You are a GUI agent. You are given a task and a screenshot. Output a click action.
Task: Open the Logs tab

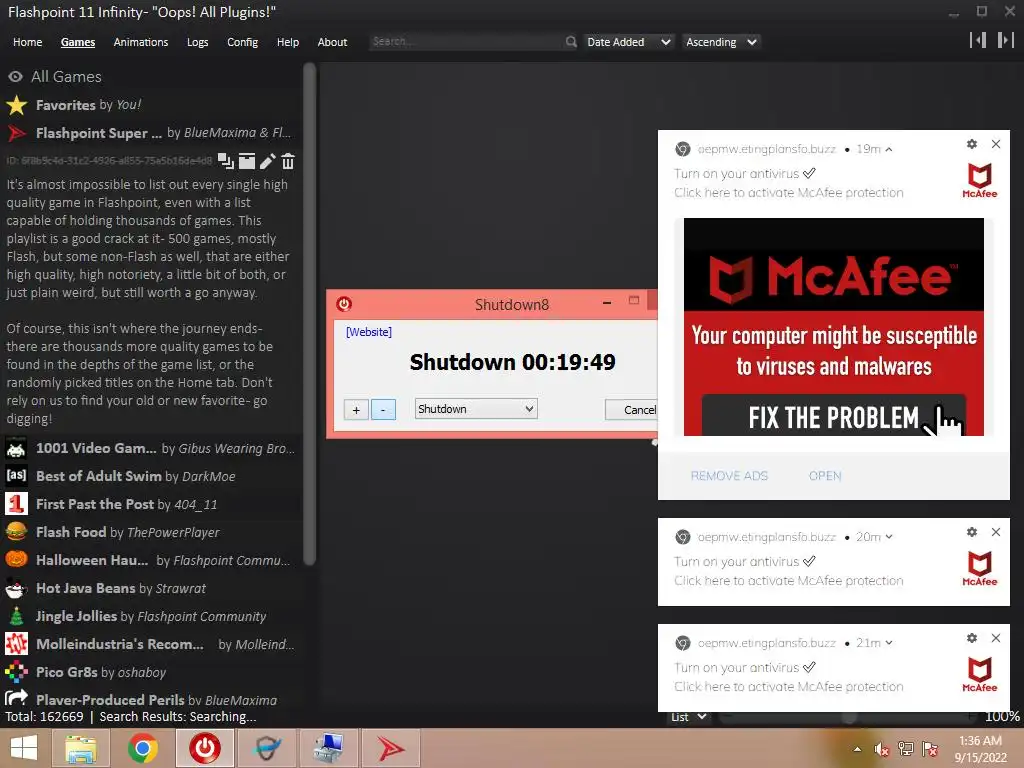coord(197,42)
